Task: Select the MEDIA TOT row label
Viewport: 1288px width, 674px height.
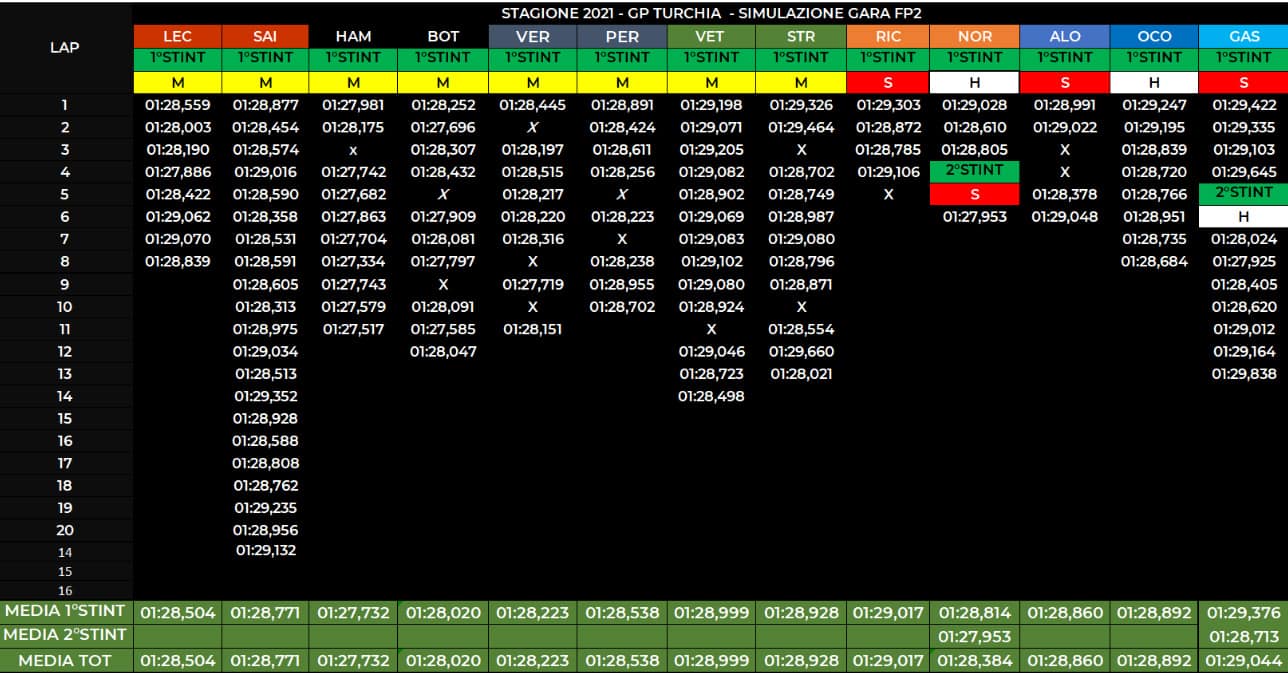Action: (x=65, y=660)
